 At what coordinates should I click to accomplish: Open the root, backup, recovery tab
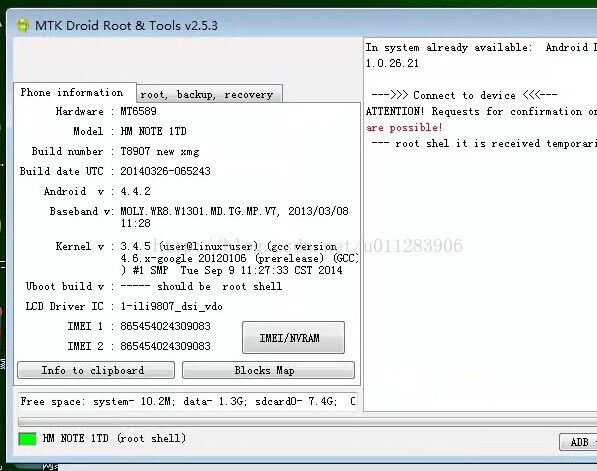click(209, 94)
